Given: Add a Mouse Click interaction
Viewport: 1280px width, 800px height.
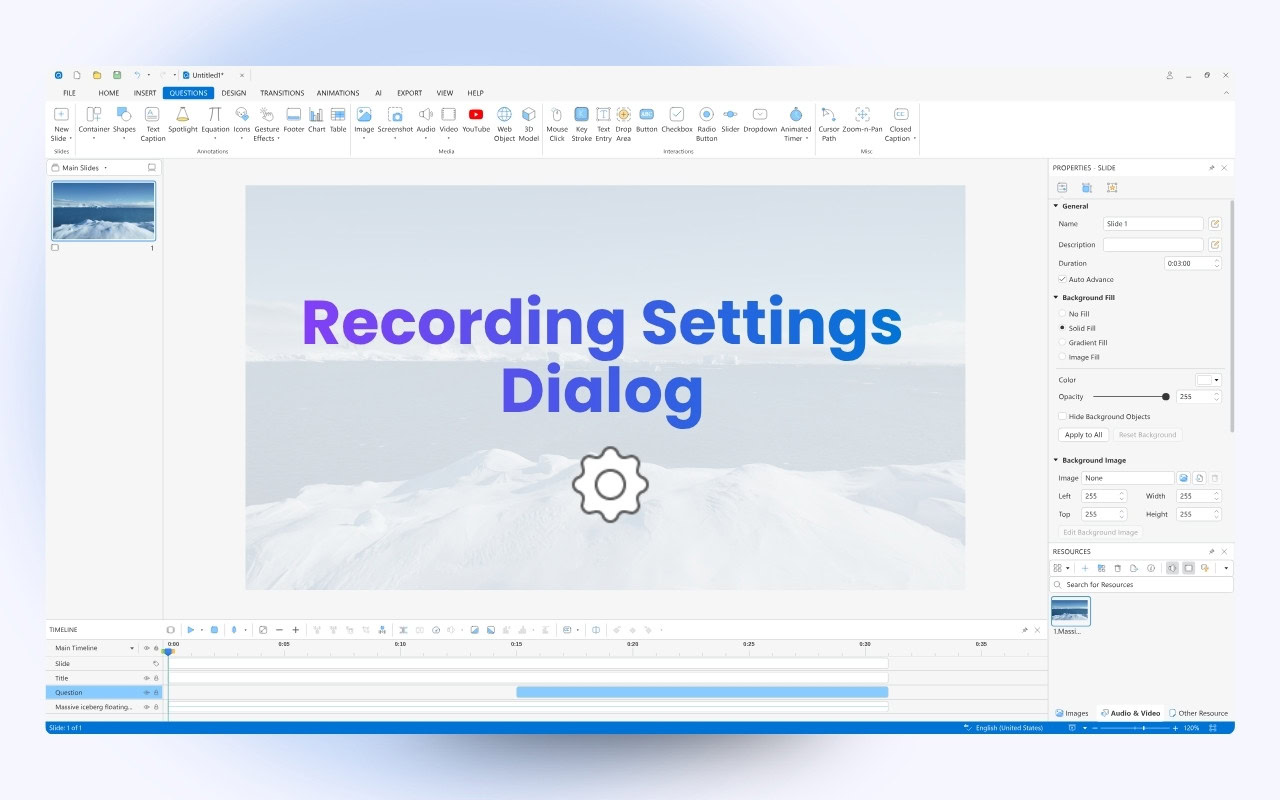Looking at the screenshot, I should [557, 124].
